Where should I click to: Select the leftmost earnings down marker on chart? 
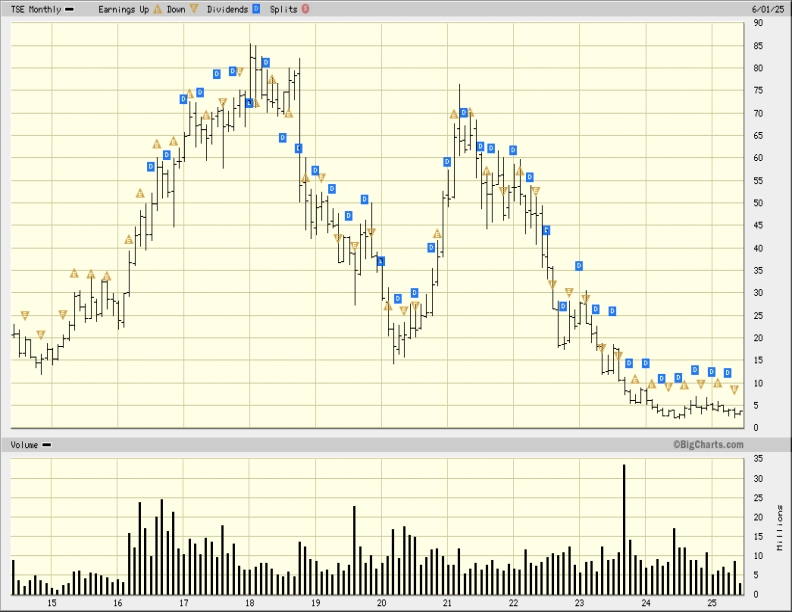(x=25, y=316)
